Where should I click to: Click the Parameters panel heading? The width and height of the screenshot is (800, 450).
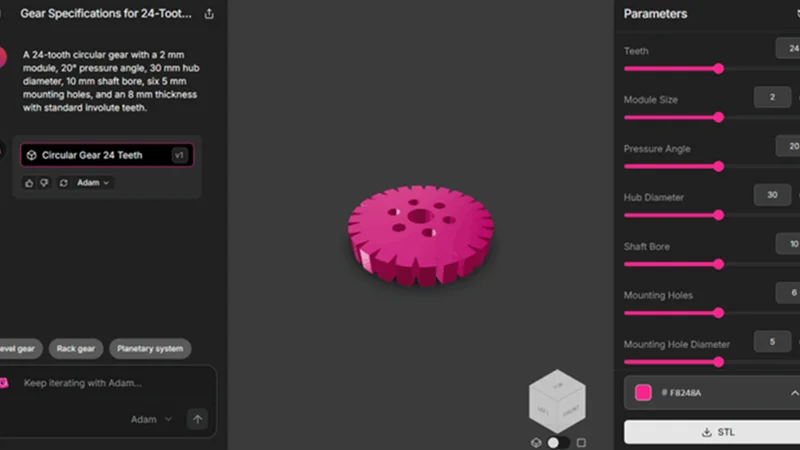tap(655, 14)
